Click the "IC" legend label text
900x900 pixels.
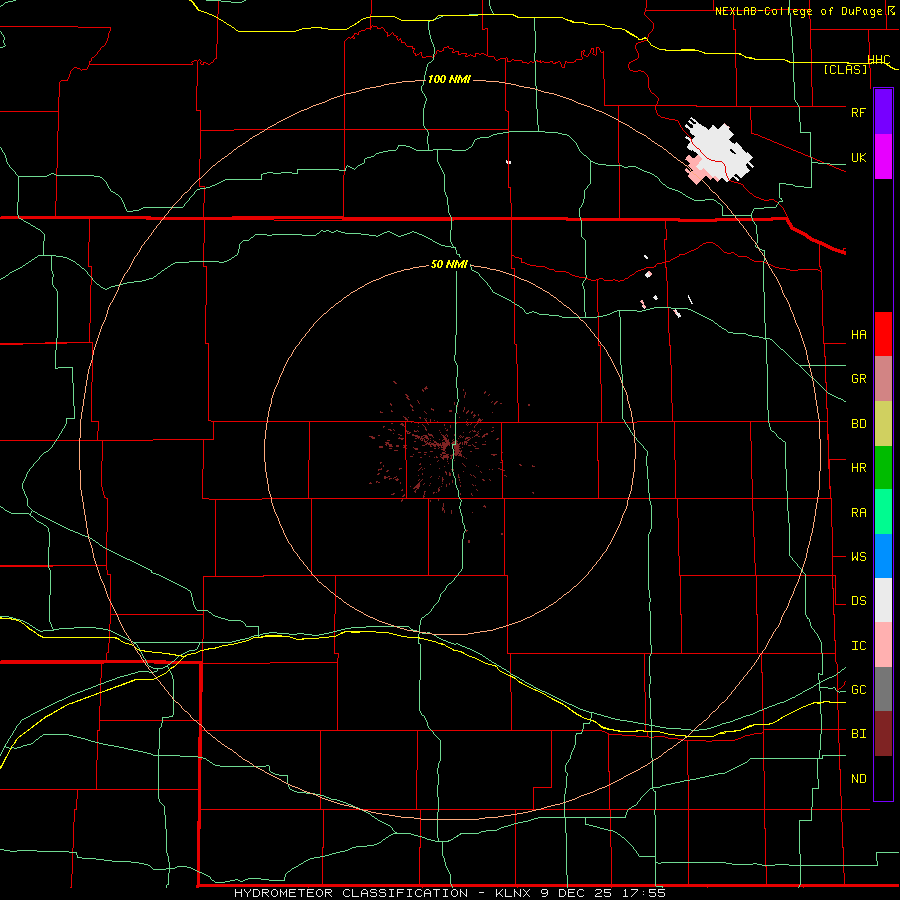pos(858,646)
